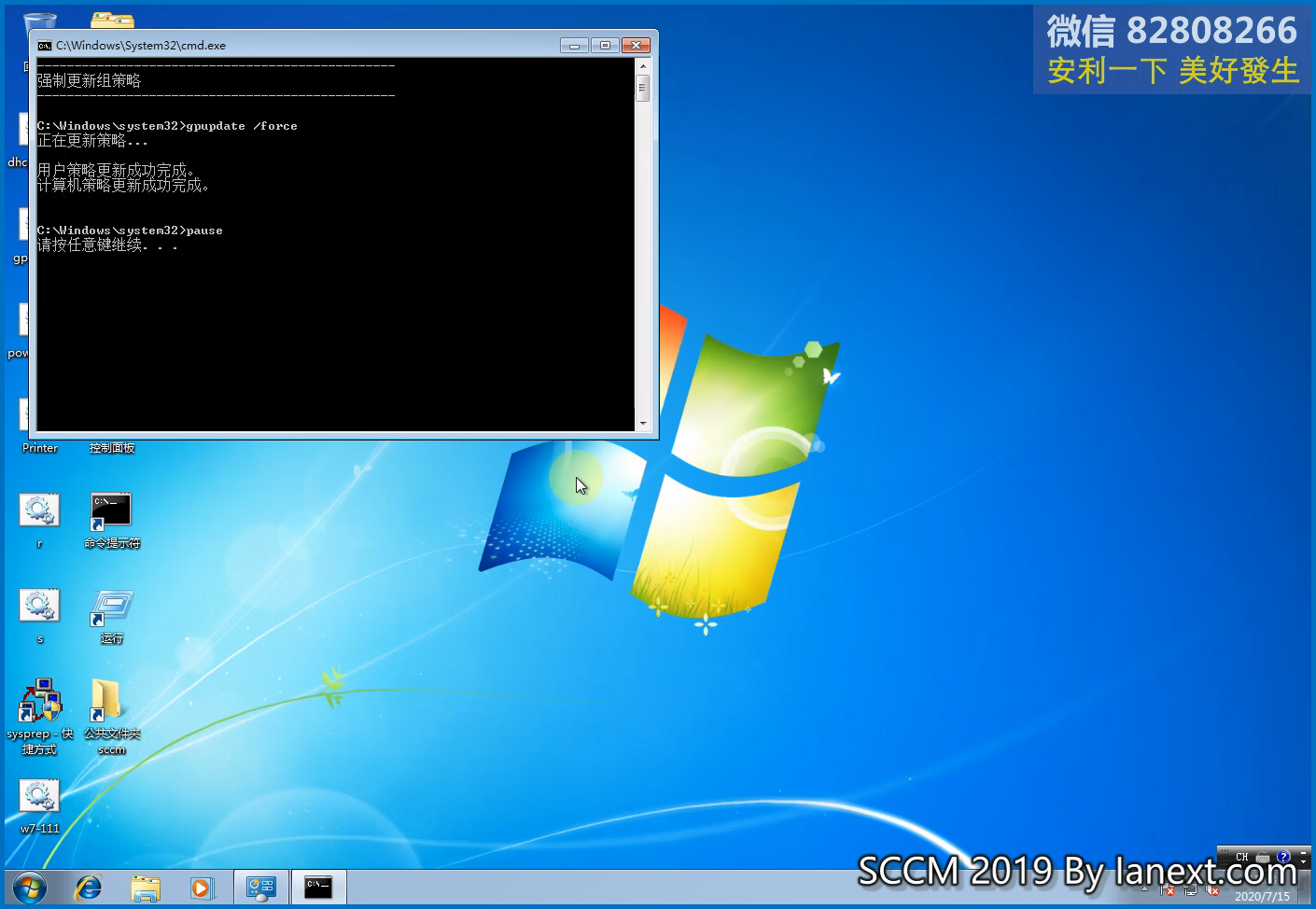The image size is (1316, 909).
Task: Select the w7-111 desktop icon
Action: [39, 806]
